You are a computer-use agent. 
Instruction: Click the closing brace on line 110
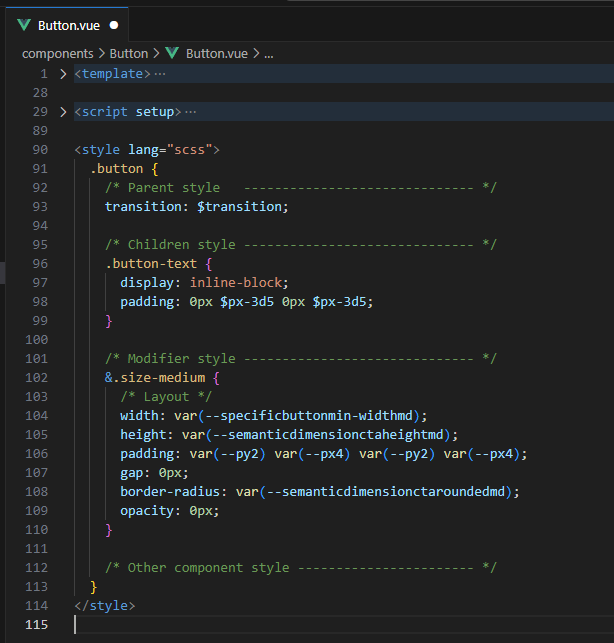(109, 530)
